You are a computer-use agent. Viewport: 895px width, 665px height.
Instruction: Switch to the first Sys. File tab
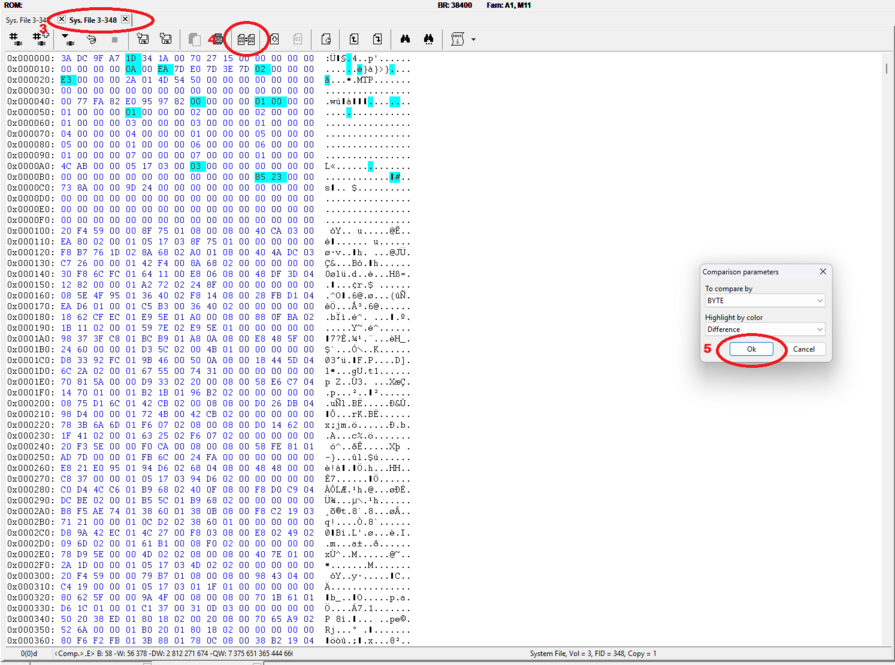[26, 20]
